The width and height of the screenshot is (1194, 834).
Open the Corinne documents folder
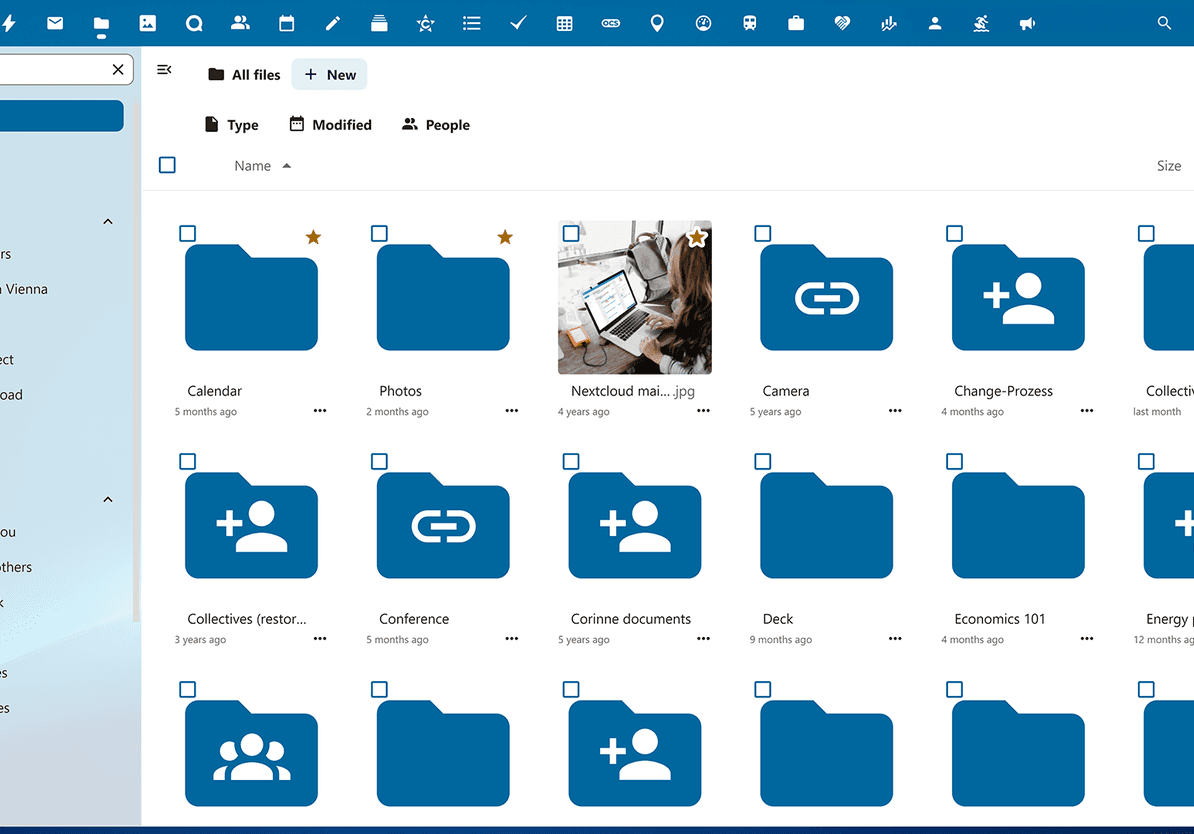coord(634,525)
